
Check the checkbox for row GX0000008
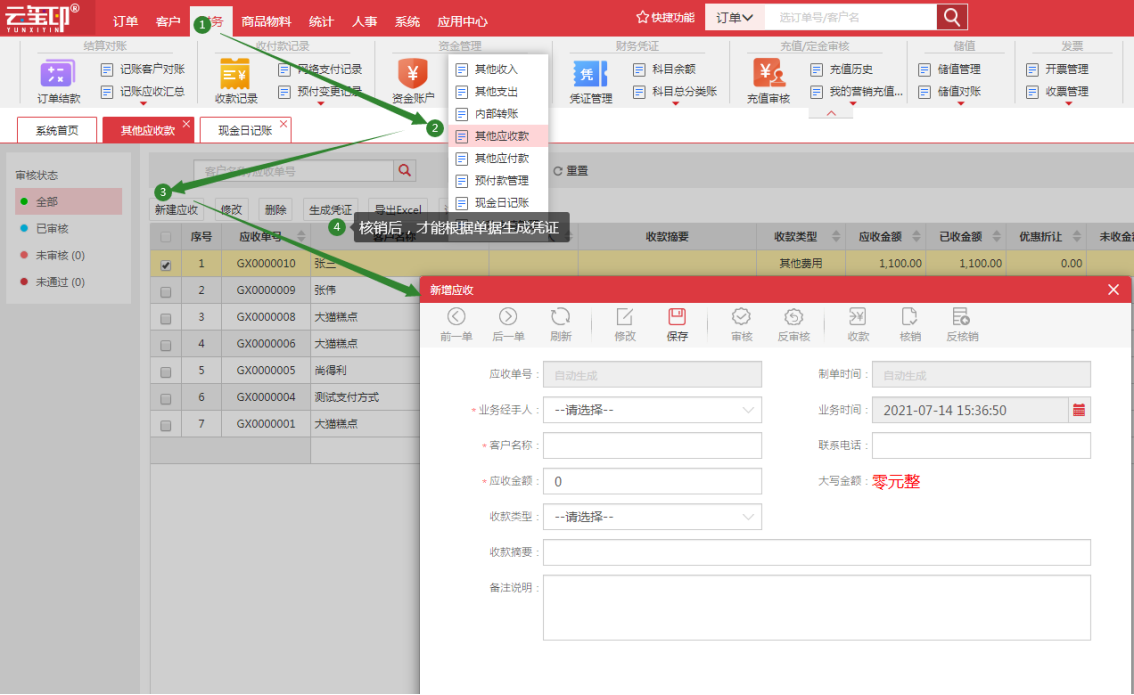coord(166,318)
